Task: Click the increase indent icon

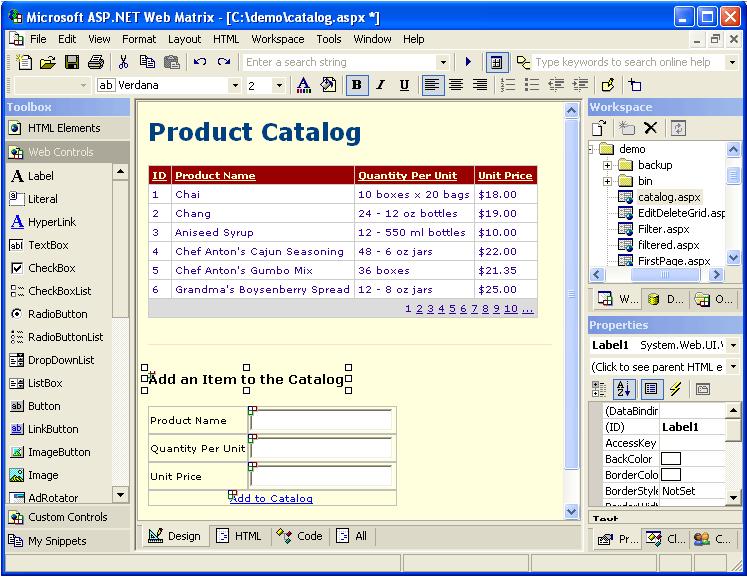Action: click(x=580, y=85)
